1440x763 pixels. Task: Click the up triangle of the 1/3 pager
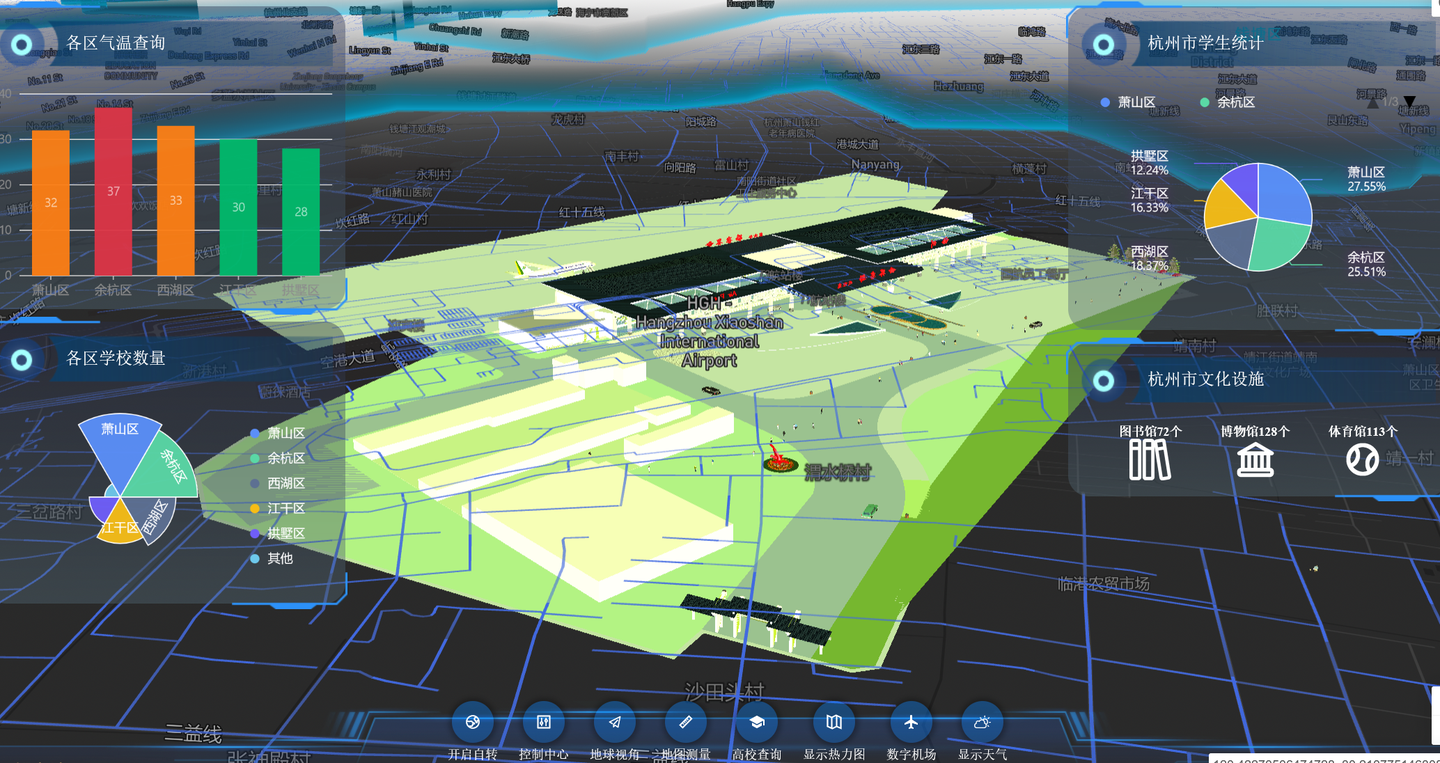coord(1372,103)
